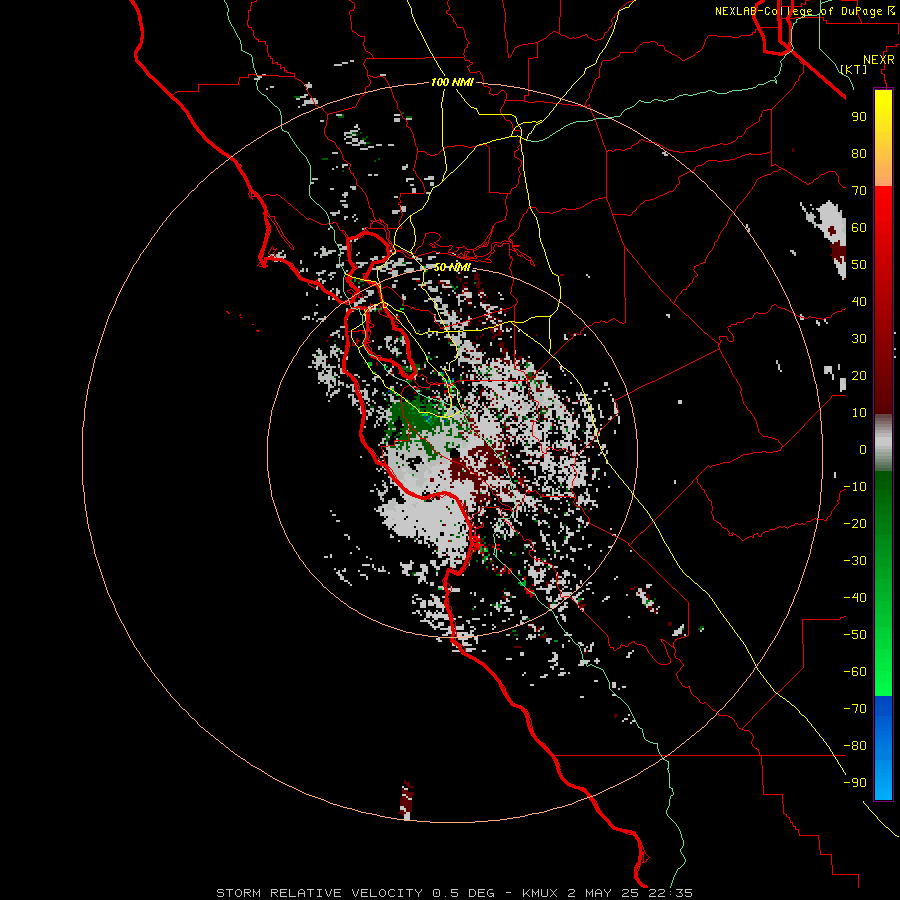The image size is (900, 900).
Task: Pick the bright red segment of the color bar
Action: 883,224
